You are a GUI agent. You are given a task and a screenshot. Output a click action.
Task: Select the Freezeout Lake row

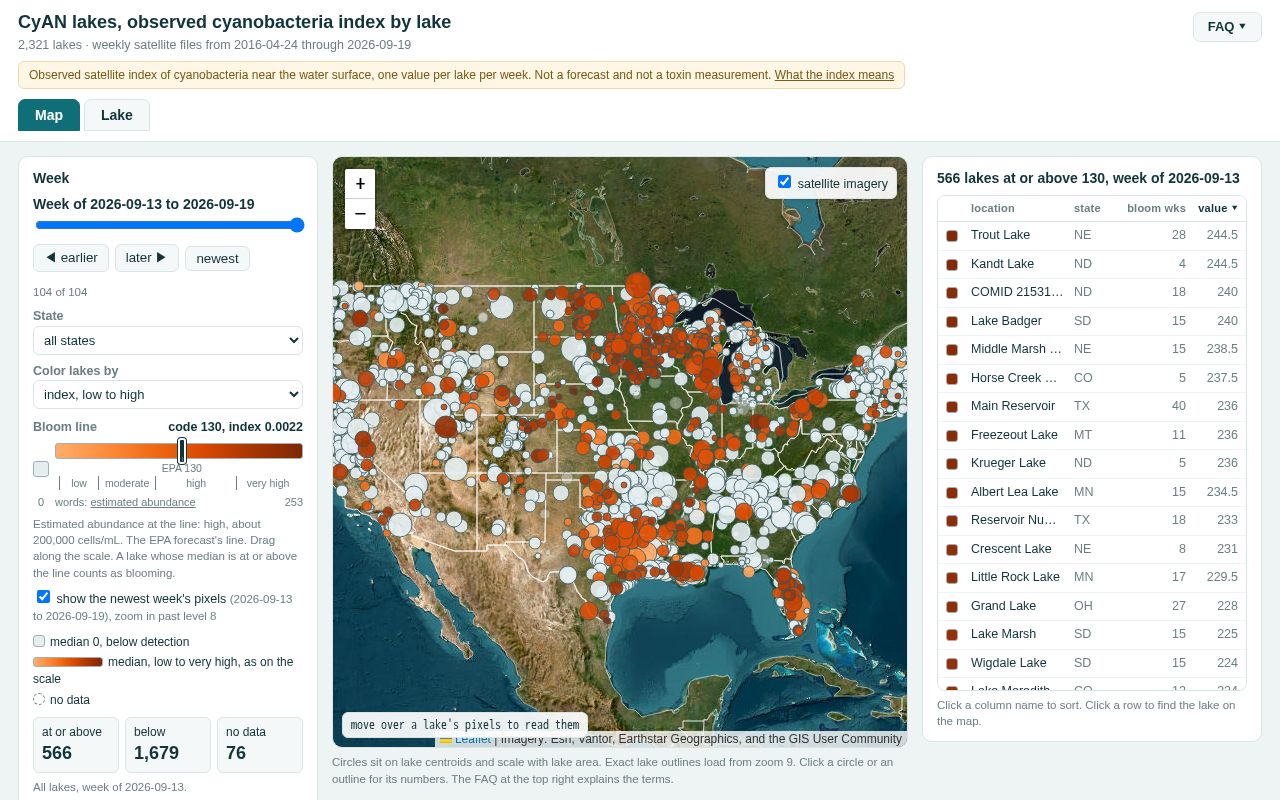(1092, 435)
